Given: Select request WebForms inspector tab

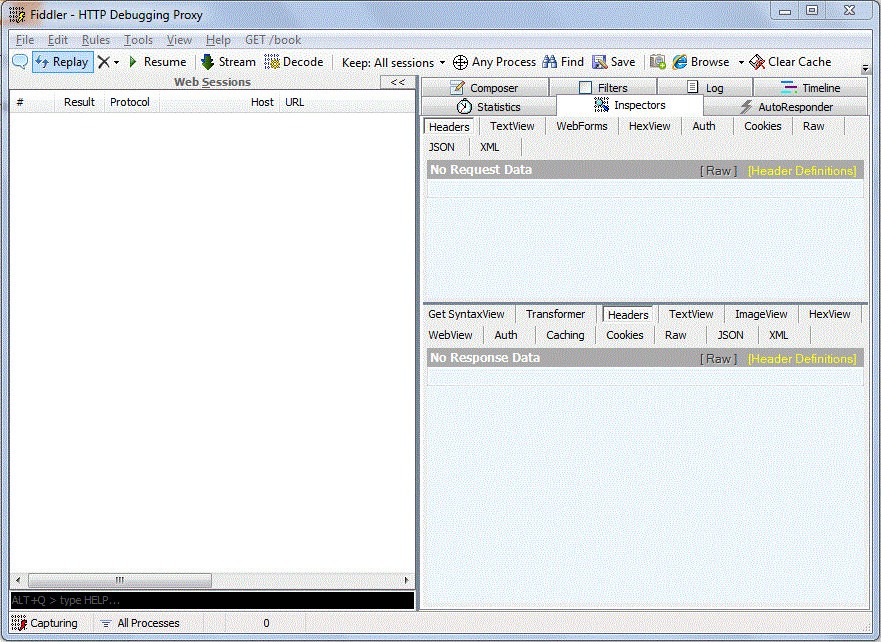Looking at the screenshot, I should (x=582, y=126).
